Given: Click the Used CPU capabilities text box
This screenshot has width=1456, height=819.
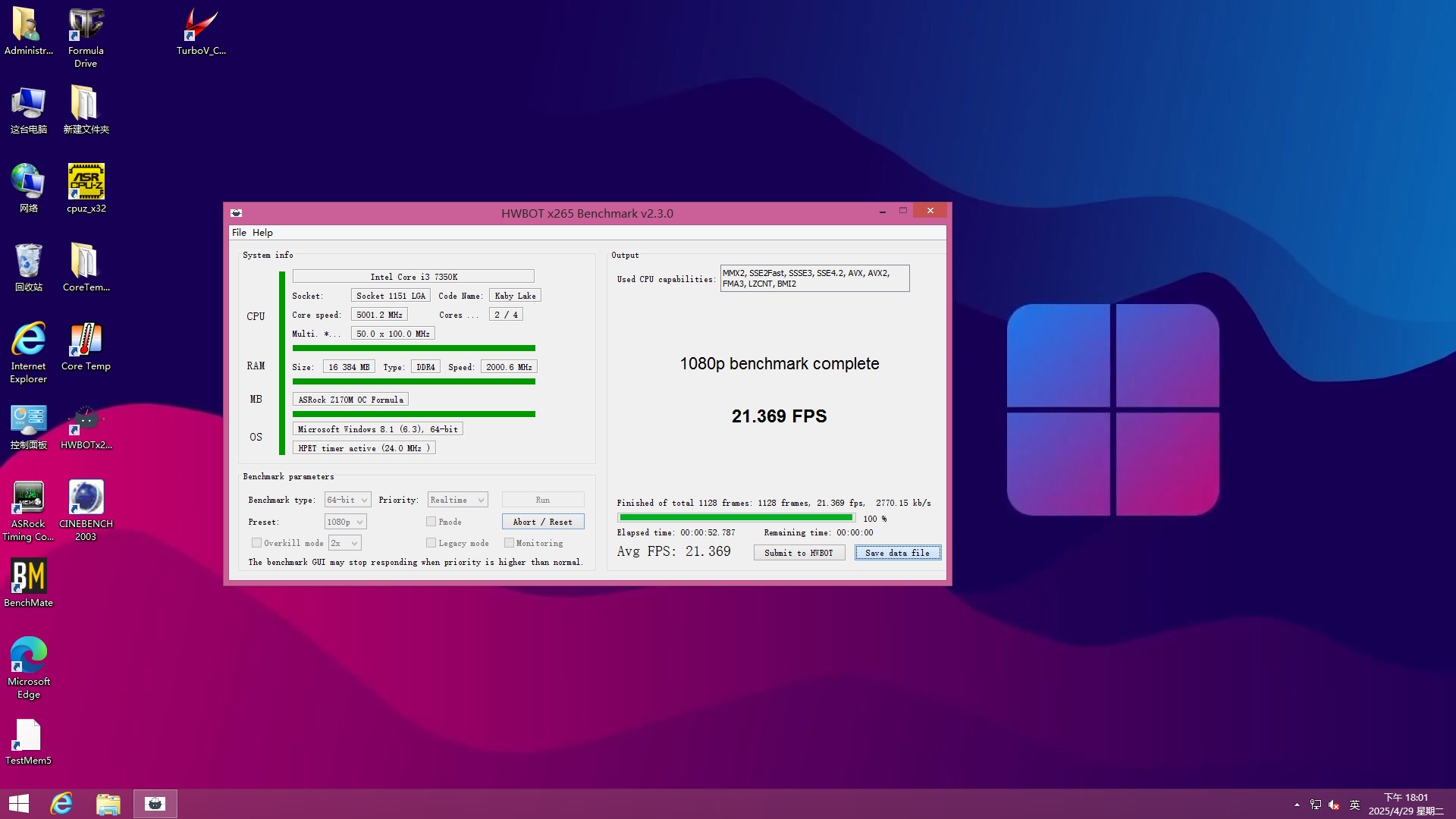Looking at the screenshot, I should (x=814, y=278).
